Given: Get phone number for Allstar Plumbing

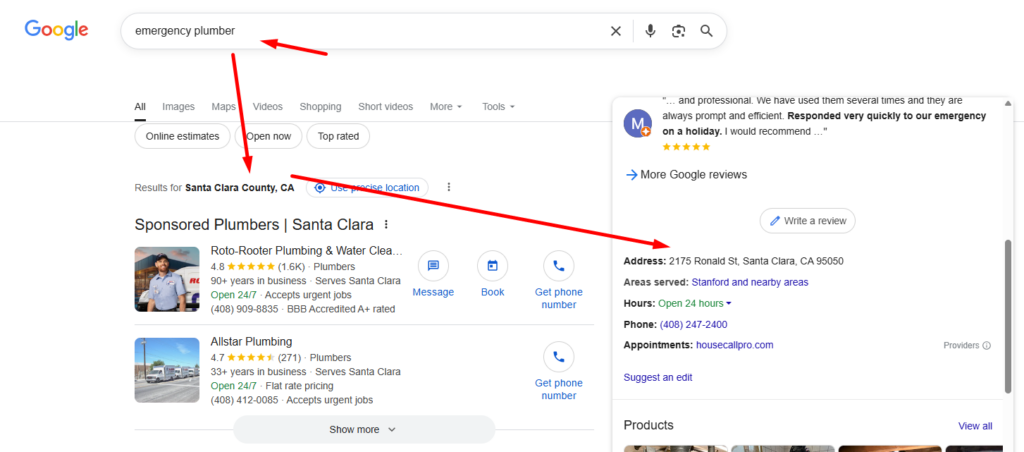Looking at the screenshot, I should (558, 357).
